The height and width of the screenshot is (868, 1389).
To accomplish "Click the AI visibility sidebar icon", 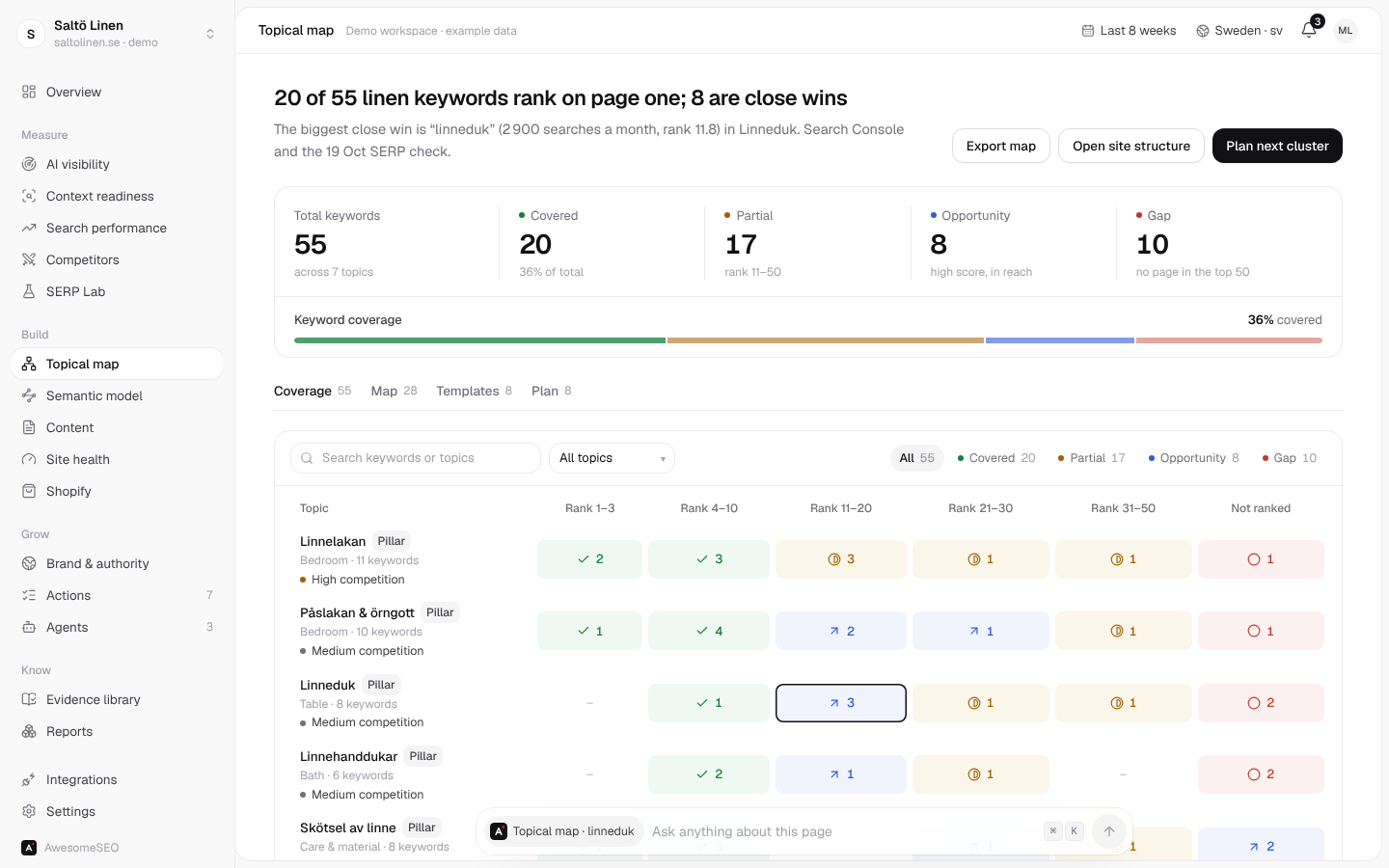I will pos(29,164).
